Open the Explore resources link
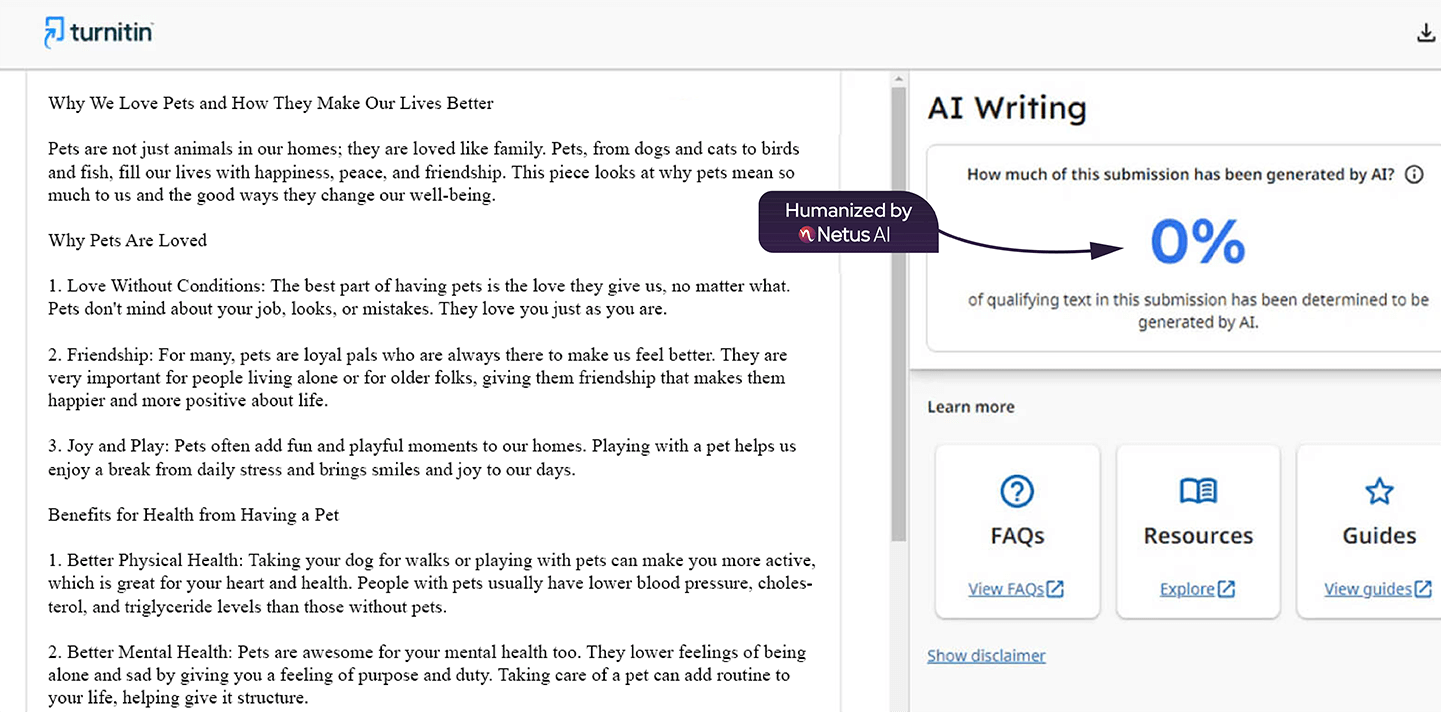Image resolution: width=1441 pixels, height=712 pixels. click(1187, 589)
